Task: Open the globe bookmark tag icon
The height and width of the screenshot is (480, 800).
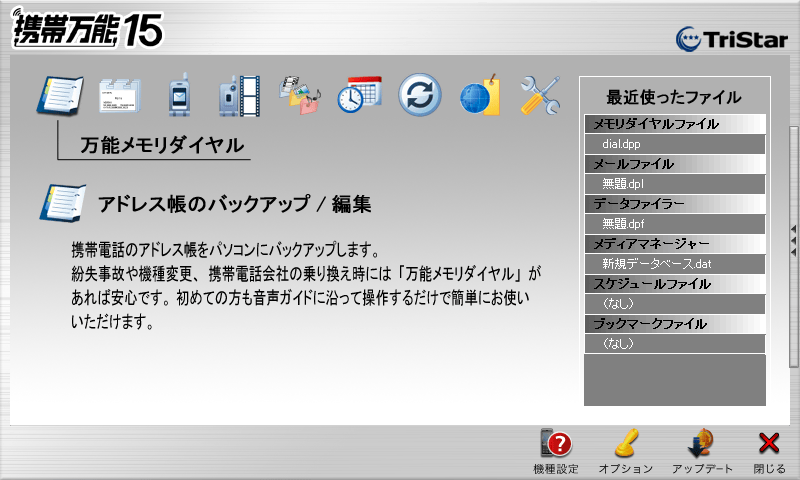Action: click(480, 95)
